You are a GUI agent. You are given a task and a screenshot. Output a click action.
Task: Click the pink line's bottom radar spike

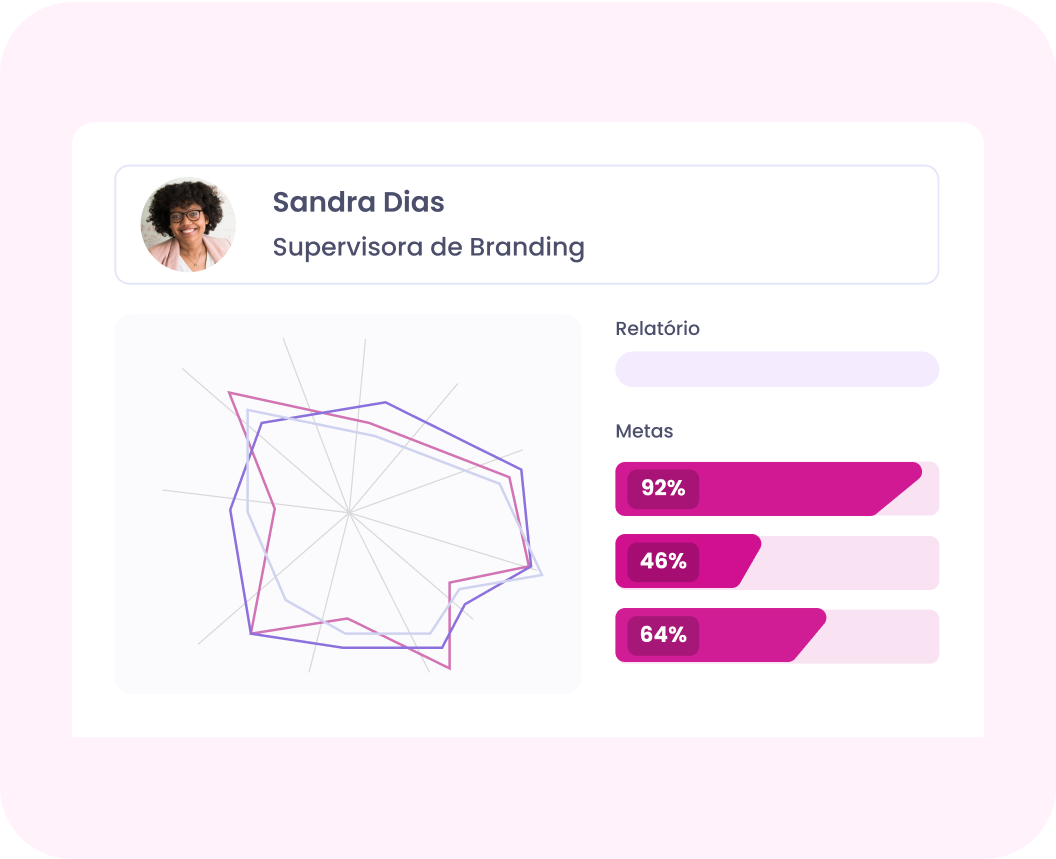449,667
